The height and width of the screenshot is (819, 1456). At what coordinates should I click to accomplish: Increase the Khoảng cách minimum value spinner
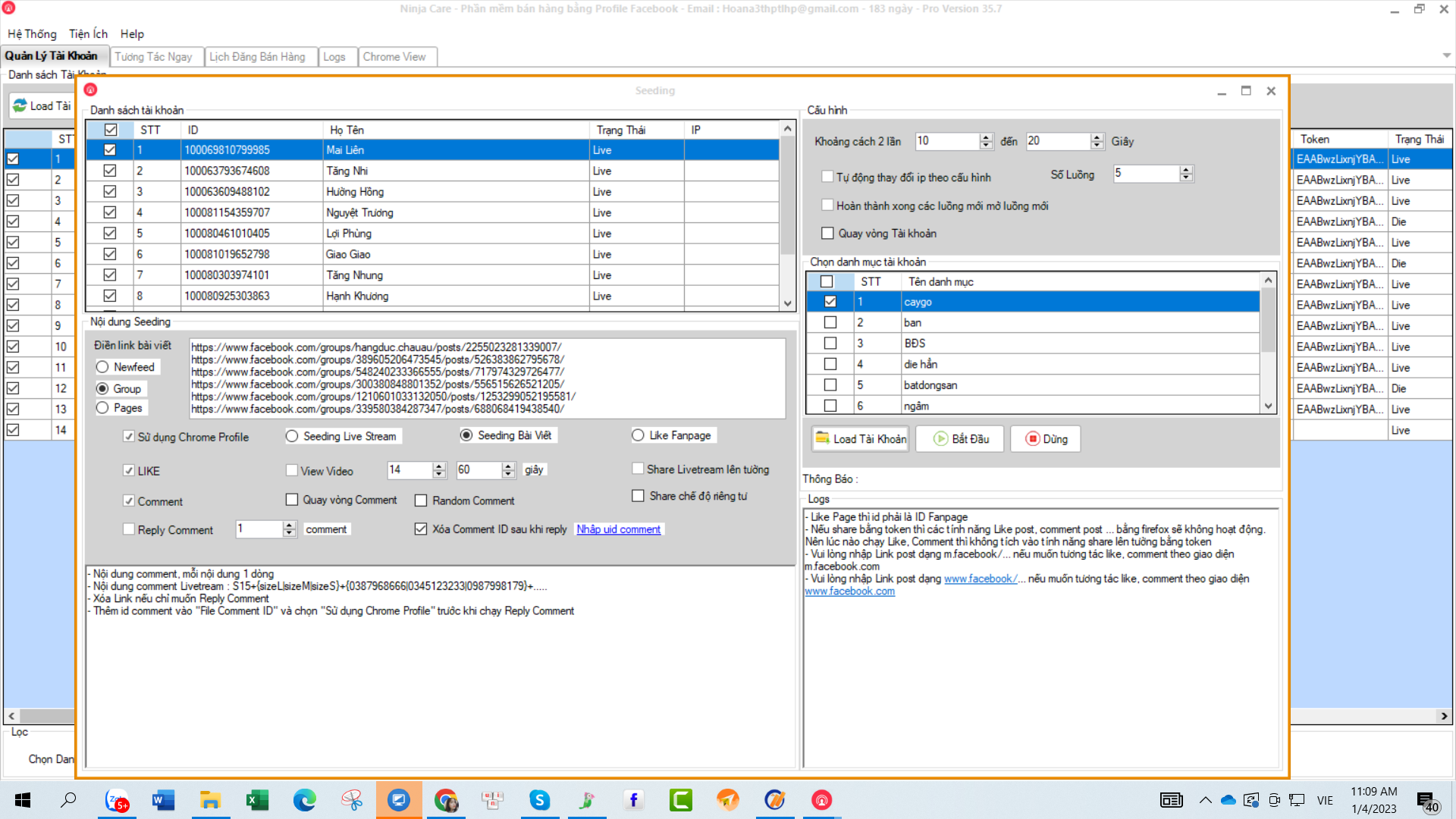(986, 137)
